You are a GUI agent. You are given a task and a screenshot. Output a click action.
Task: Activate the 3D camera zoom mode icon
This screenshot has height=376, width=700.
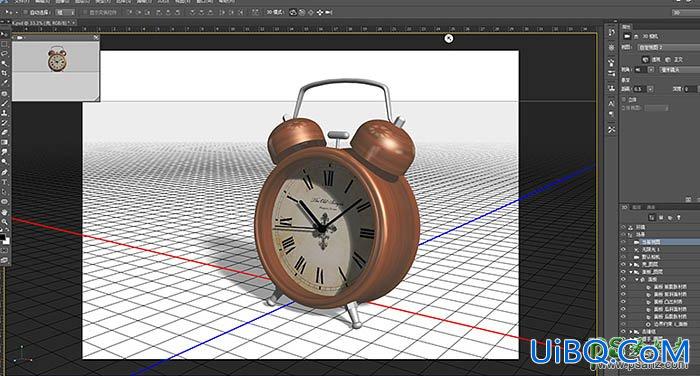point(330,13)
